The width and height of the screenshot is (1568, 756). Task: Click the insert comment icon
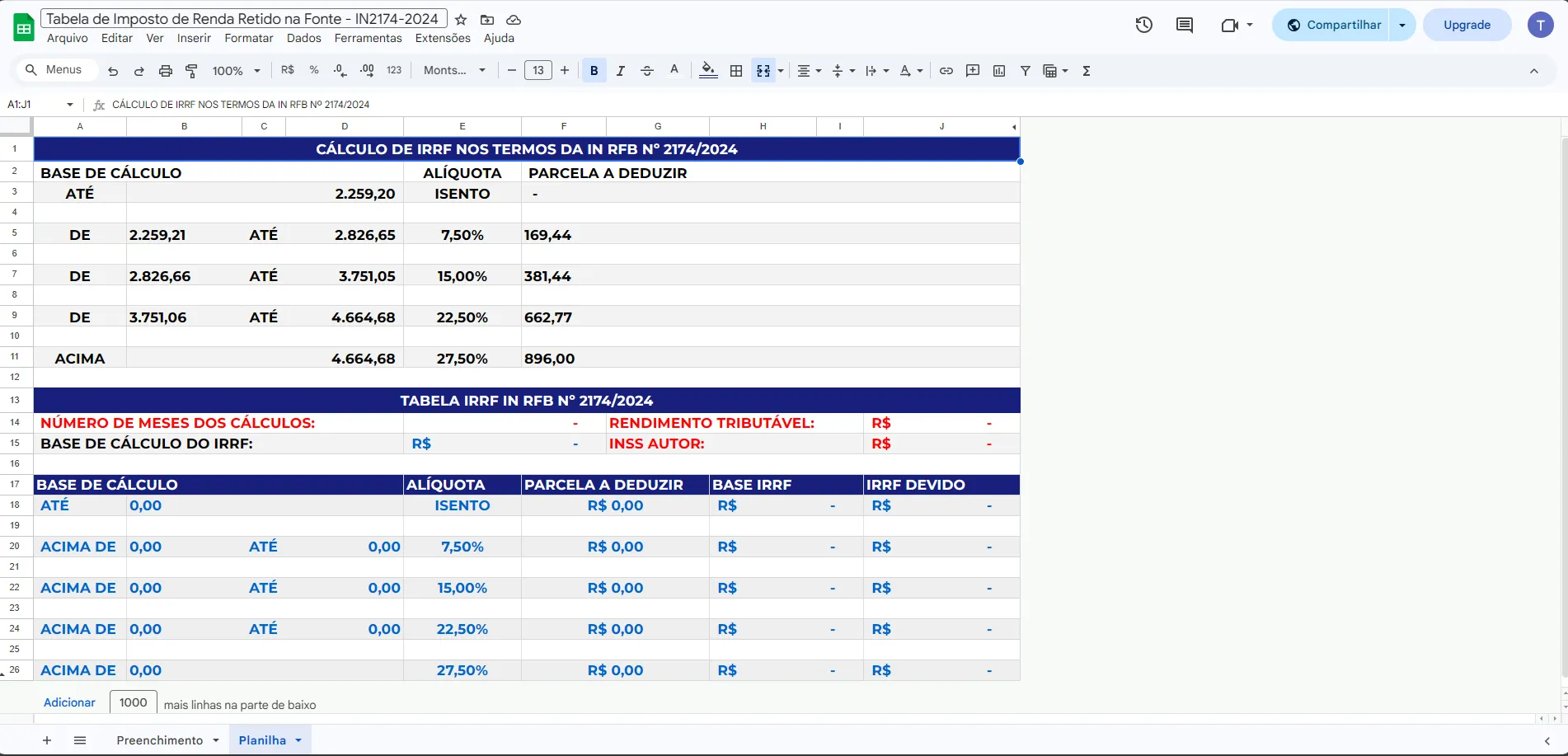pos(973,71)
